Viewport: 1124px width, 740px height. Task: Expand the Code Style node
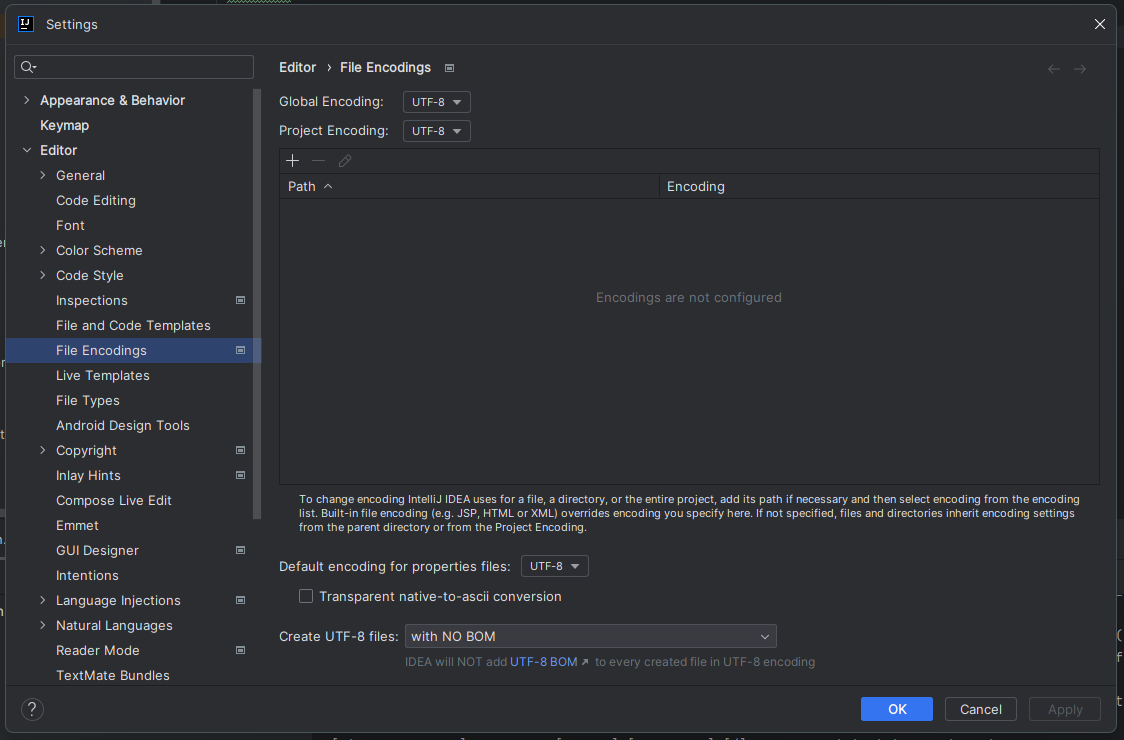[x=43, y=275]
